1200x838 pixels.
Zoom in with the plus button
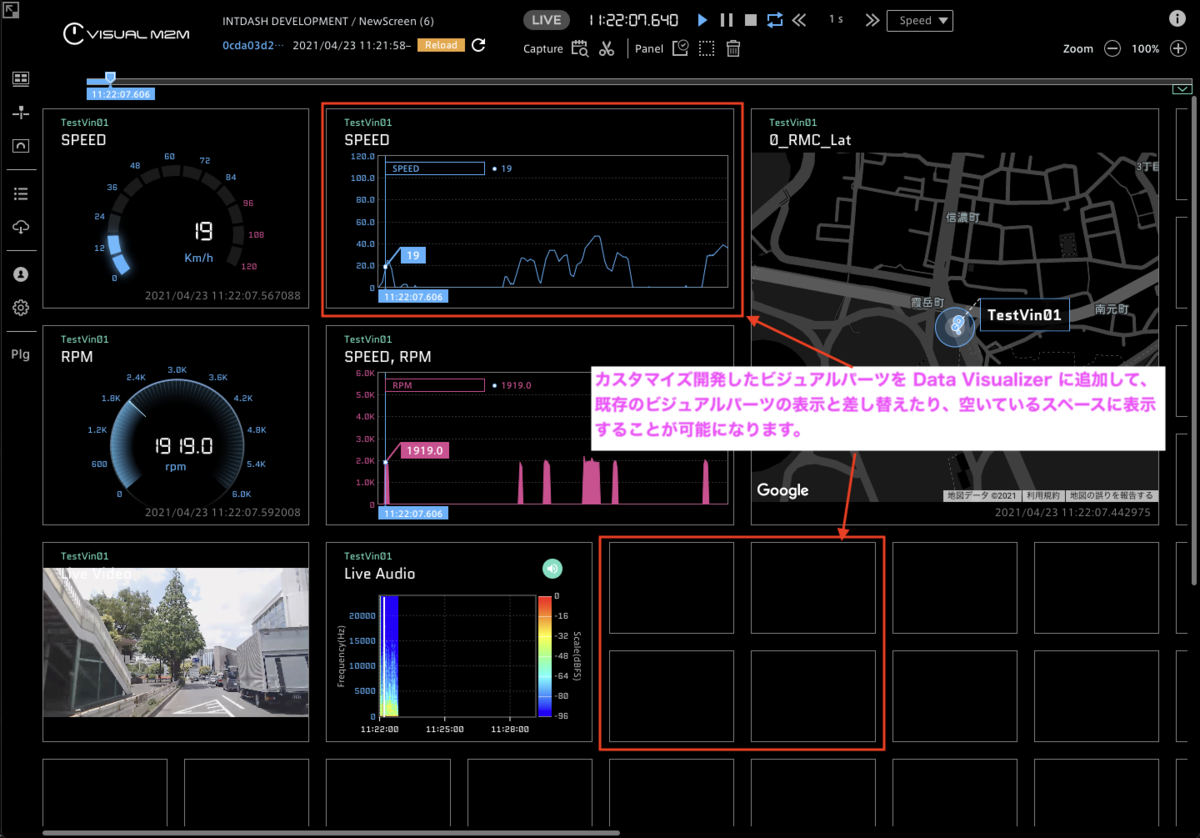pos(1179,48)
